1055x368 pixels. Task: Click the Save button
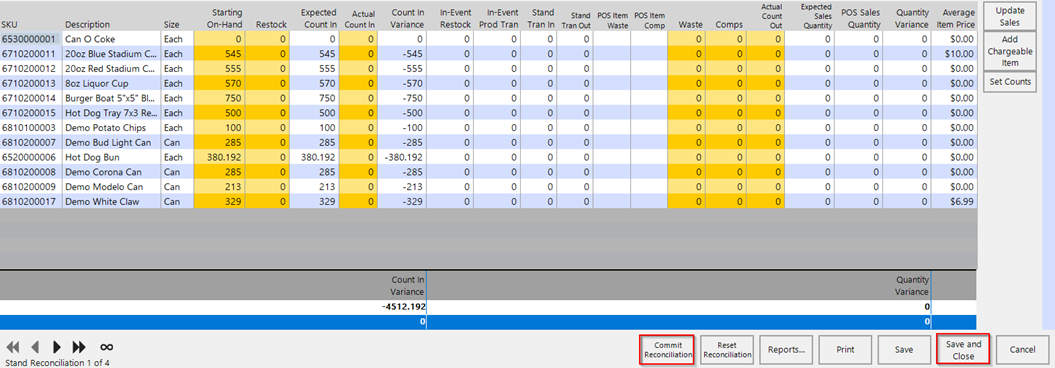pyautogui.click(x=904, y=350)
